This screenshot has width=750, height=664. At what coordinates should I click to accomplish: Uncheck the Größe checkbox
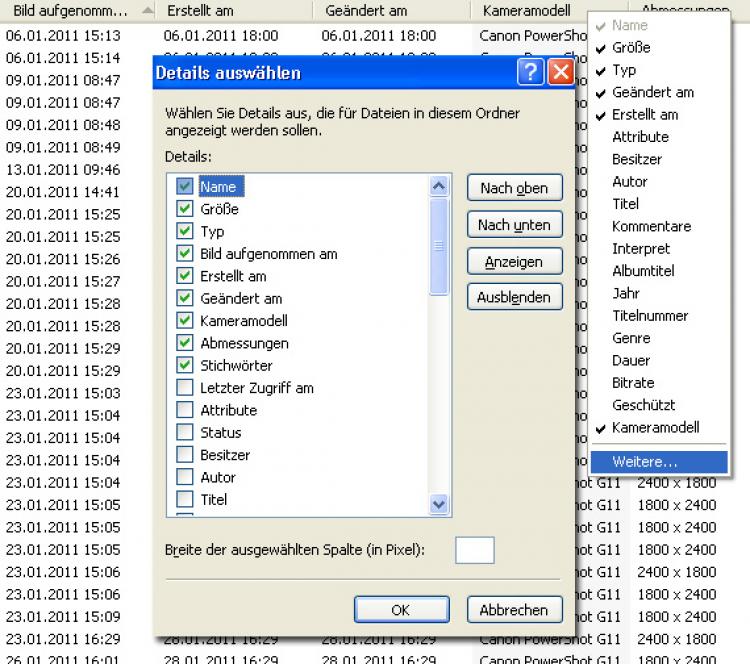click(x=185, y=209)
